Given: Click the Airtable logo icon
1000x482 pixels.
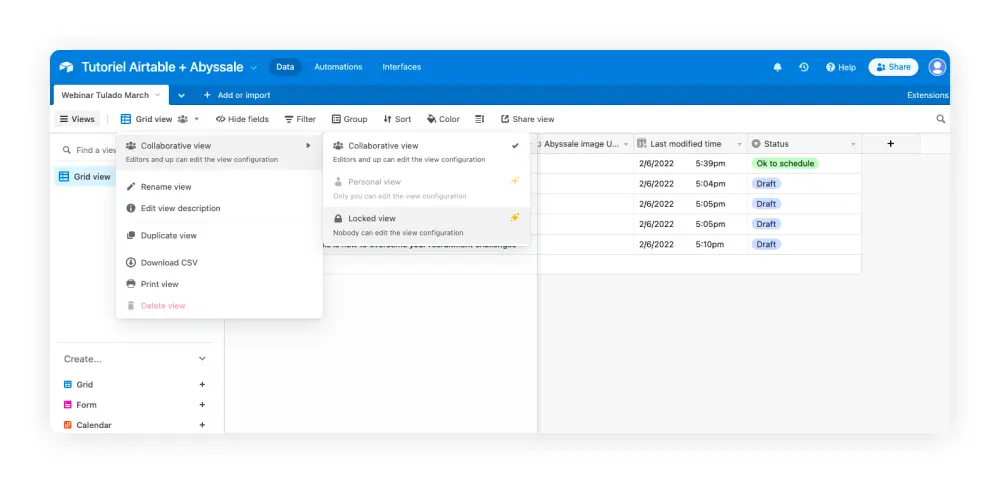Looking at the screenshot, I should [66, 67].
